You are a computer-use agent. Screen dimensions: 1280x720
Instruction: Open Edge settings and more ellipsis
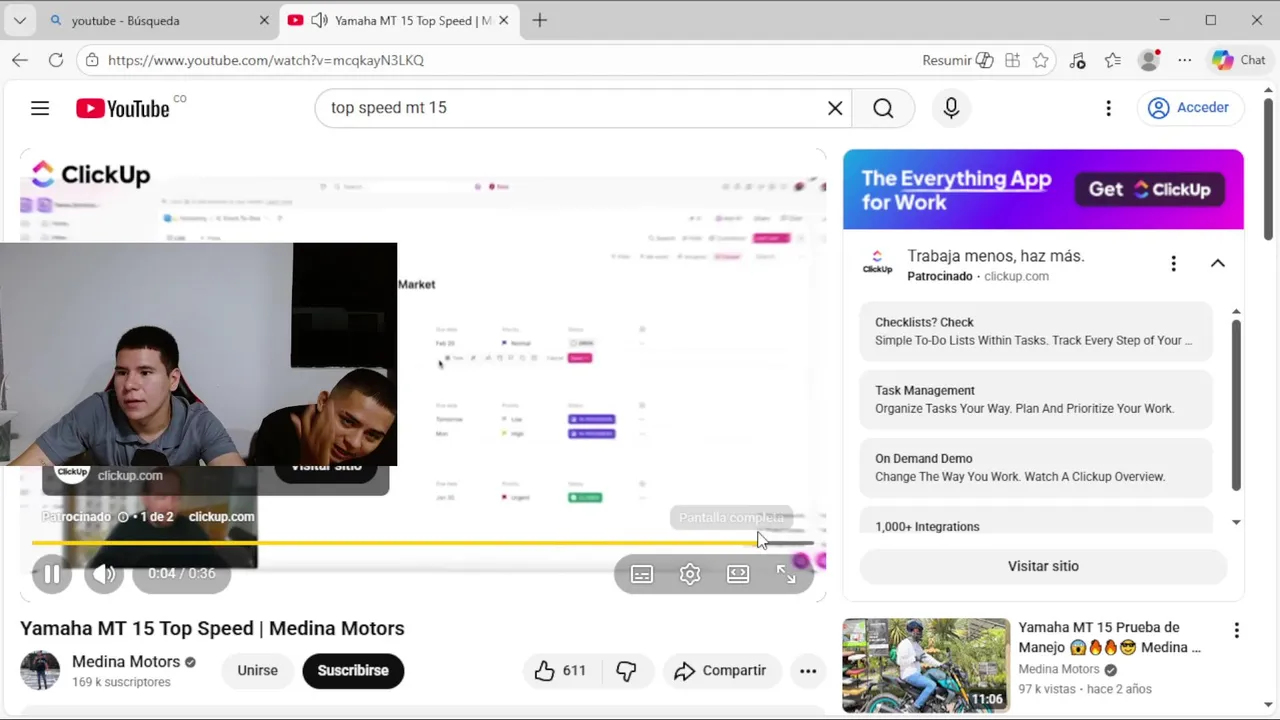(x=1185, y=60)
